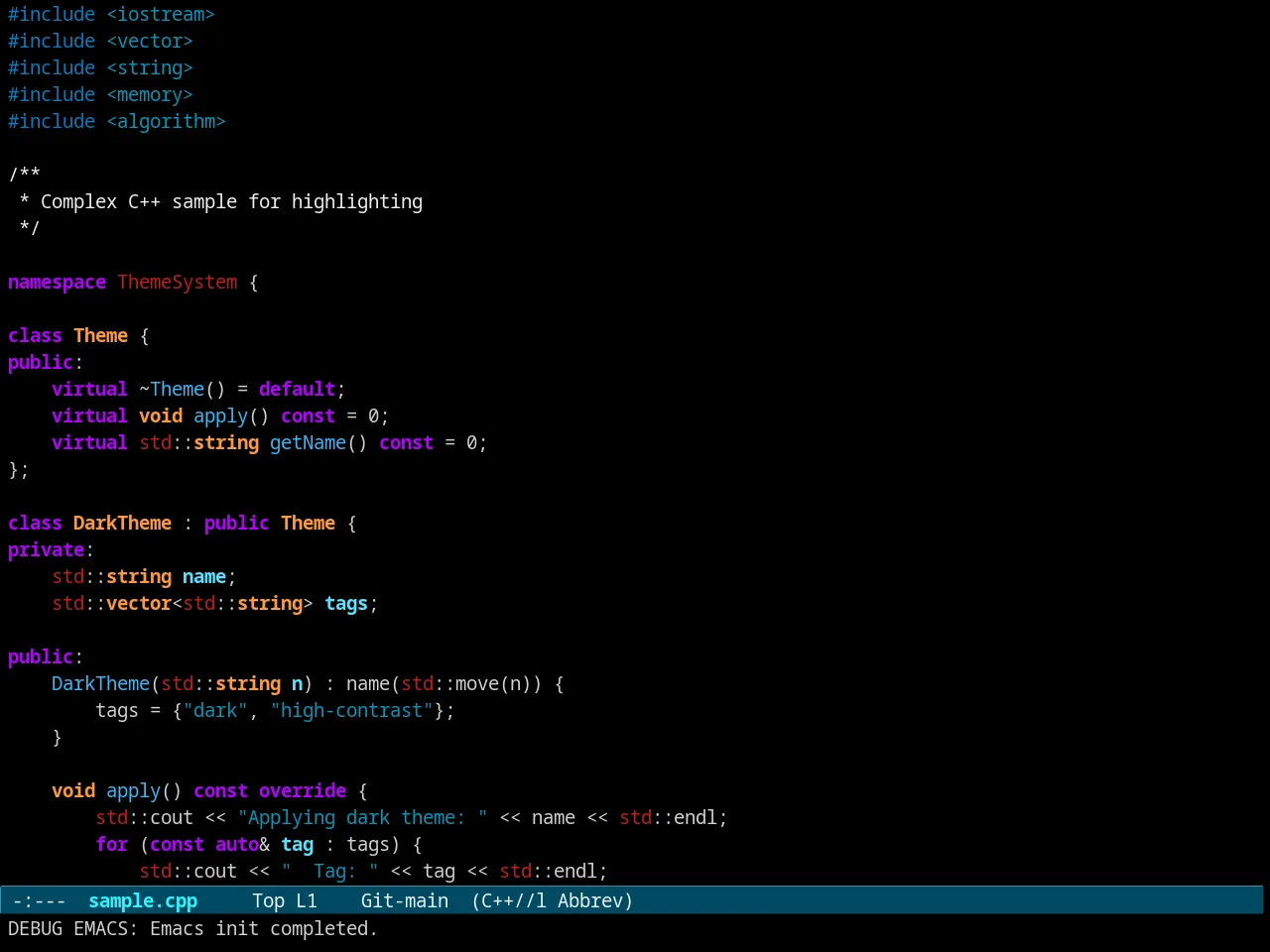Click the 'name' variable in 'std::string name;'
Viewport: 1270px width, 952px height.
pyautogui.click(x=204, y=576)
